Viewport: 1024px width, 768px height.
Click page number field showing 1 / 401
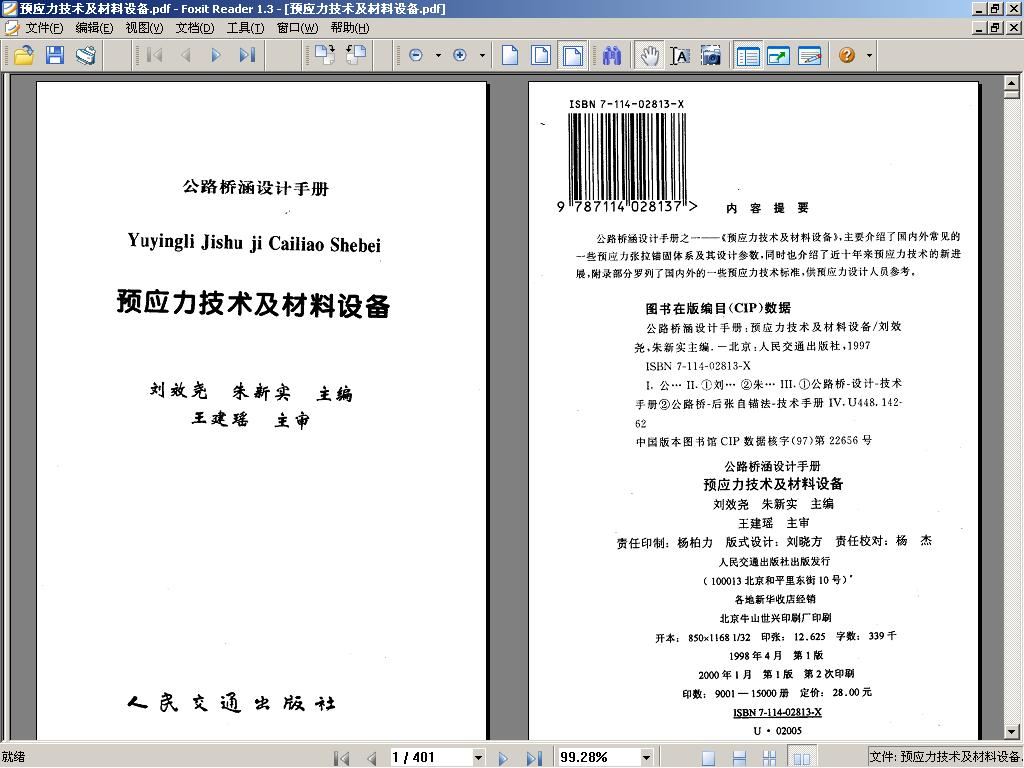(x=431, y=758)
